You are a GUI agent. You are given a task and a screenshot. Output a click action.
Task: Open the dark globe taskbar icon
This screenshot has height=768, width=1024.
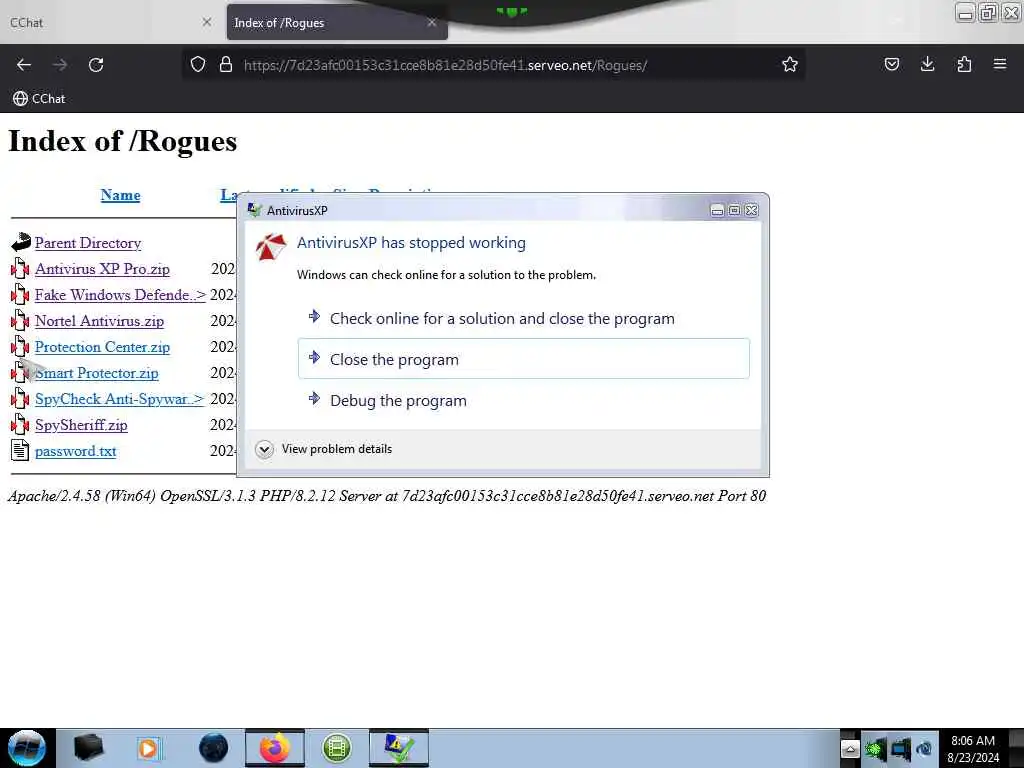pos(213,748)
